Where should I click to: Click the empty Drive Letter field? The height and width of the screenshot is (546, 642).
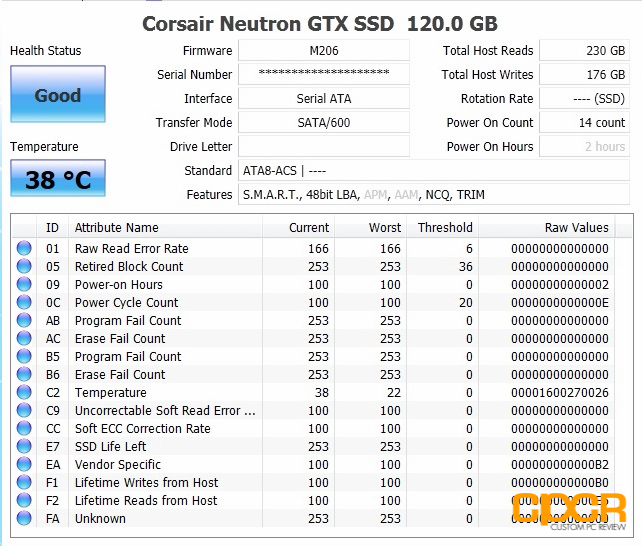tap(324, 147)
